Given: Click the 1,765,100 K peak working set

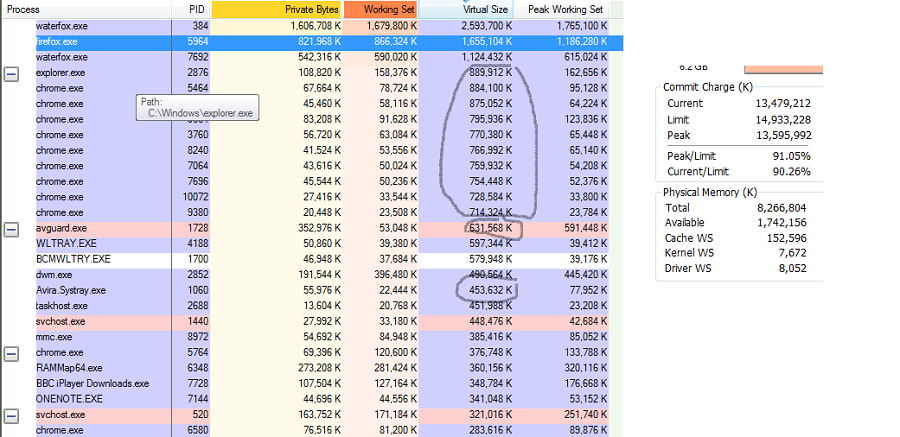Looking at the screenshot, I should coord(581,26).
